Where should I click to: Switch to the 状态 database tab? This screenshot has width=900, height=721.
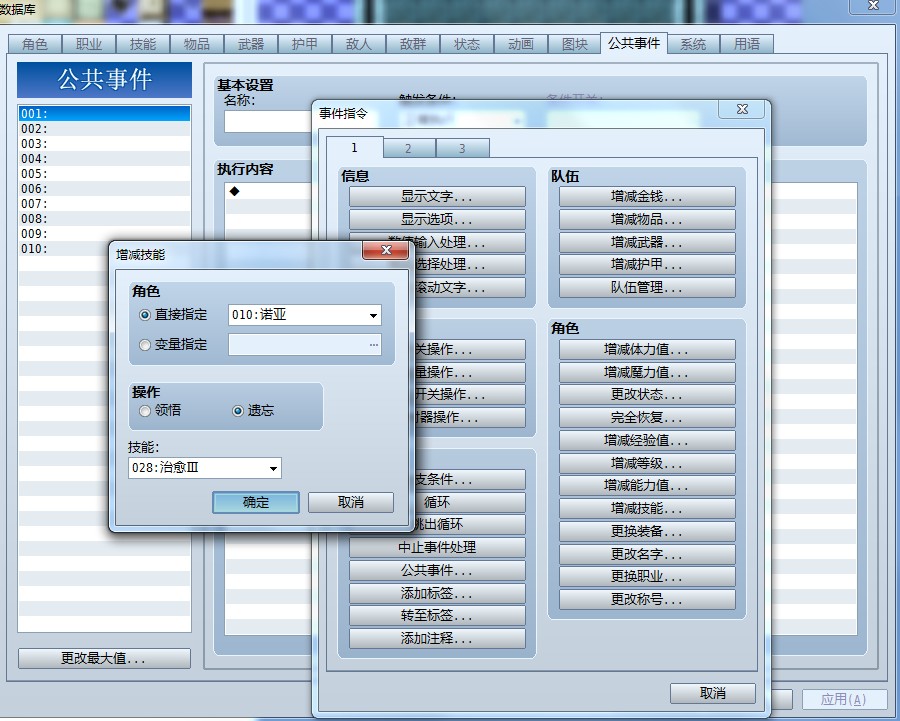click(x=467, y=44)
